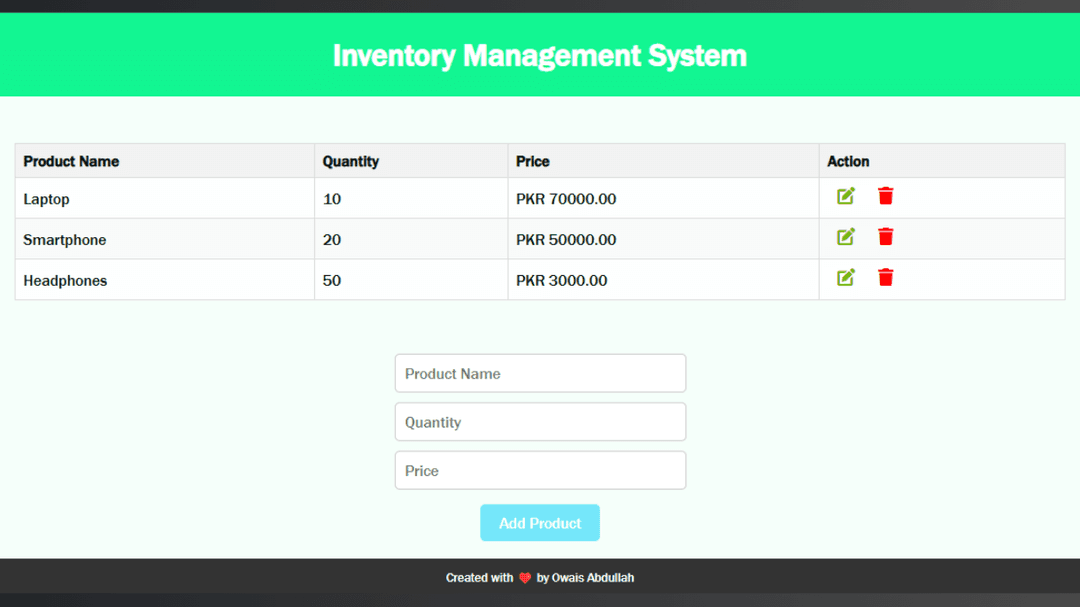
Task: Click the PKR 50000.00 price cell
Action: pyautogui.click(x=566, y=240)
